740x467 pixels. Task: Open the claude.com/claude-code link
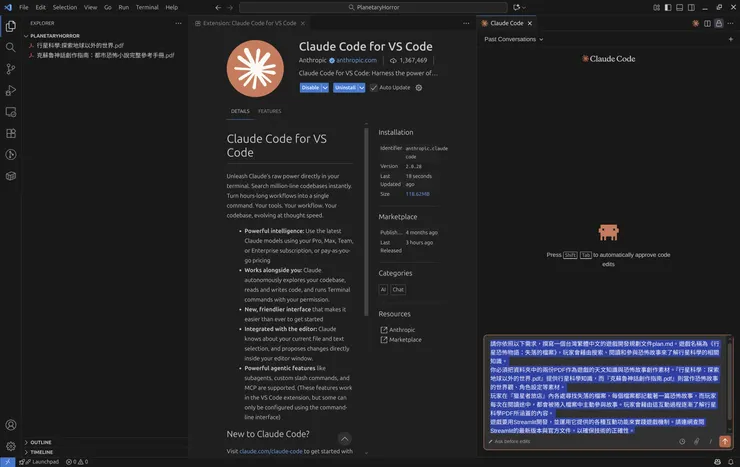pos(271,451)
